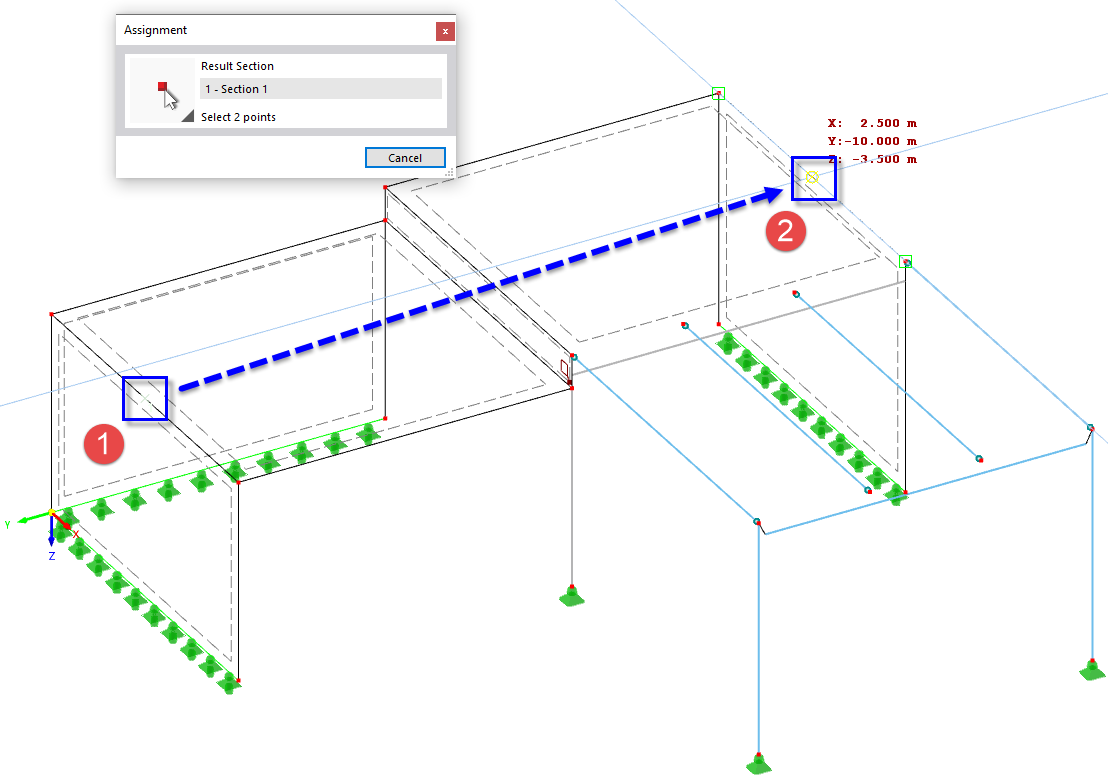
Task: Close the Assignment dialog
Action: coord(444,31)
